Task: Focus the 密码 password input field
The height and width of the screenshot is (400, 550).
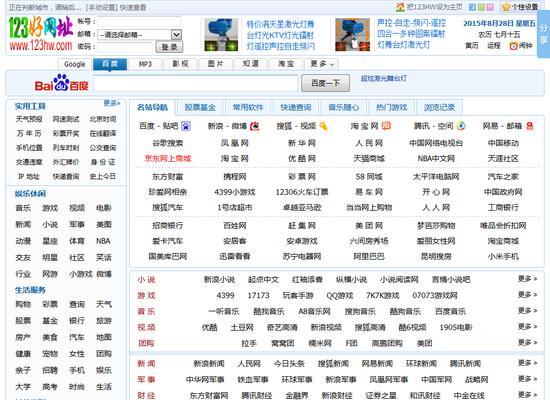Action: point(126,47)
